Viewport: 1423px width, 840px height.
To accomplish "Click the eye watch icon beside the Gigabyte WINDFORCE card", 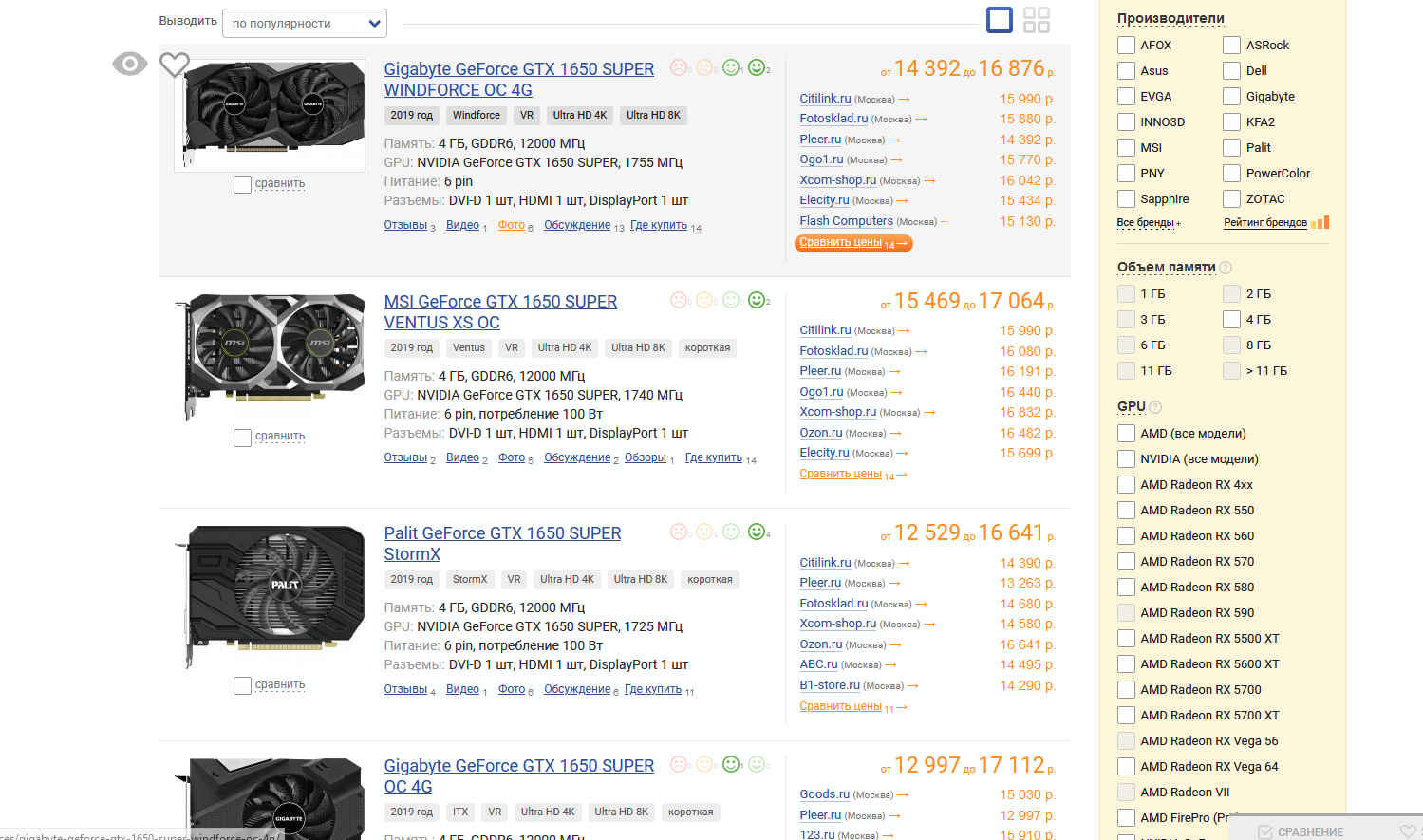I will [x=130, y=64].
